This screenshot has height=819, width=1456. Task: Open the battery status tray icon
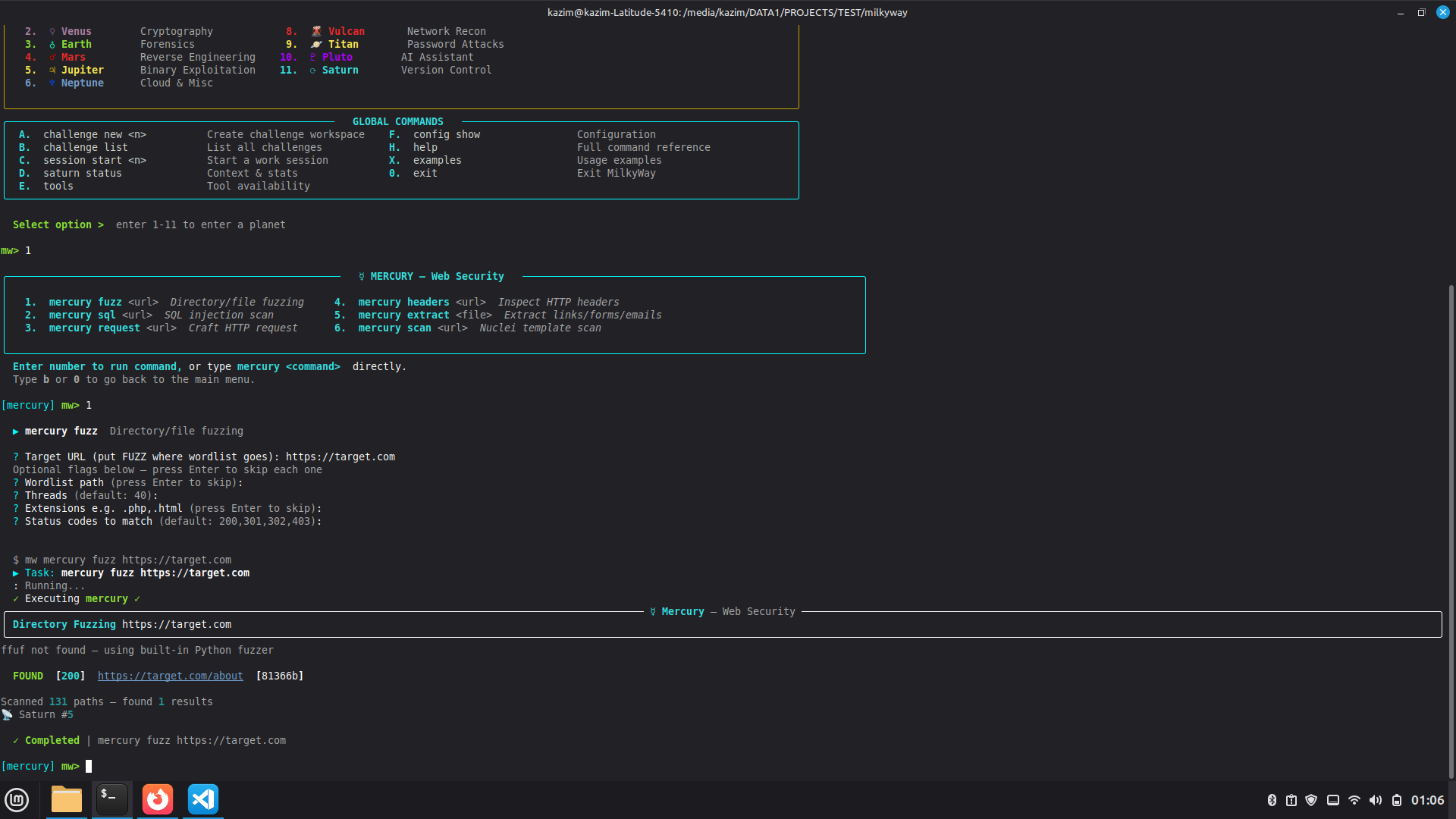pos(1397,800)
